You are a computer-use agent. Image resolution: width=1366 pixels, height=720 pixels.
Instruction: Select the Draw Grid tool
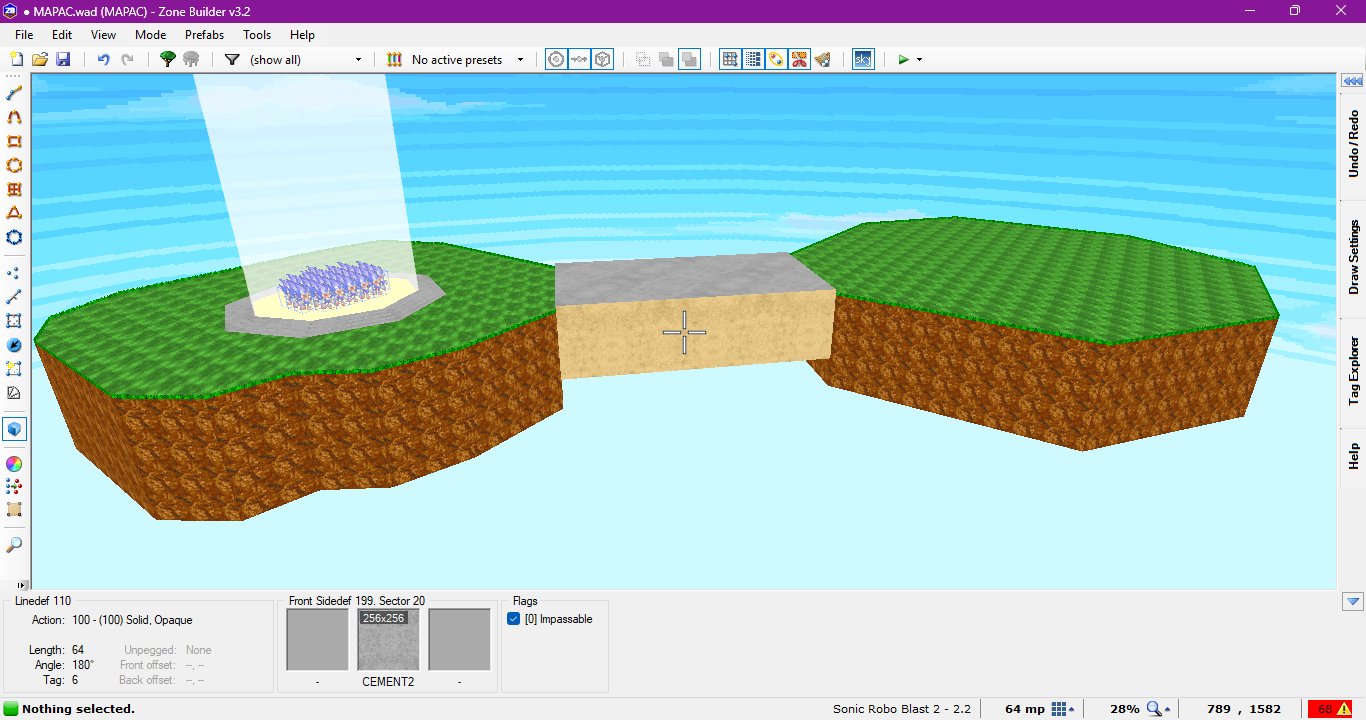[x=14, y=189]
